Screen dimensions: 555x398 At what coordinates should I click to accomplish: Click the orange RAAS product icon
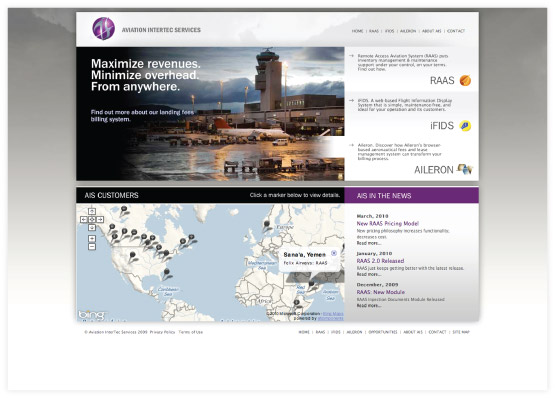pyautogui.click(x=465, y=80)
